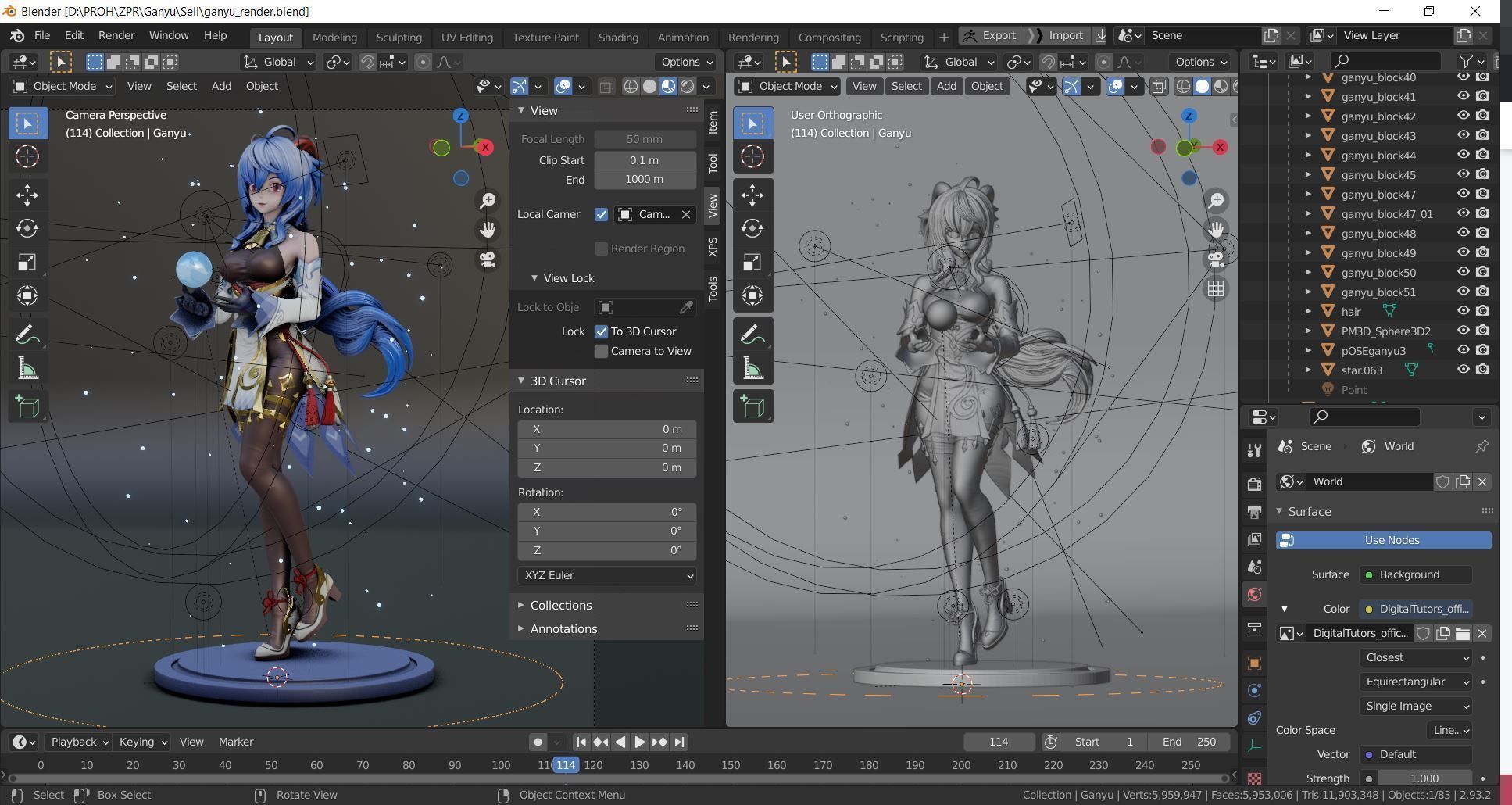Open the Object properties tab icon
The height and width of the screenshot is (805, 1512).
click(1254, 663)
